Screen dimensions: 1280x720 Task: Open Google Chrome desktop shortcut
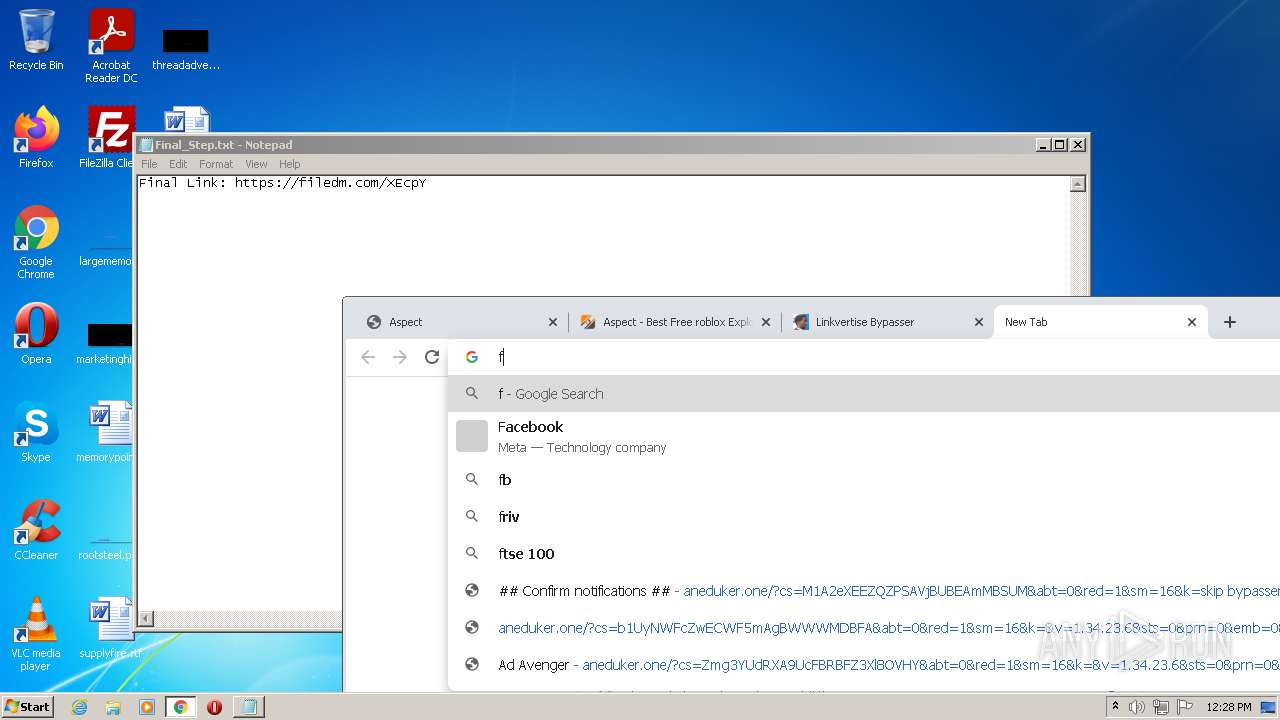pos(36,242)
